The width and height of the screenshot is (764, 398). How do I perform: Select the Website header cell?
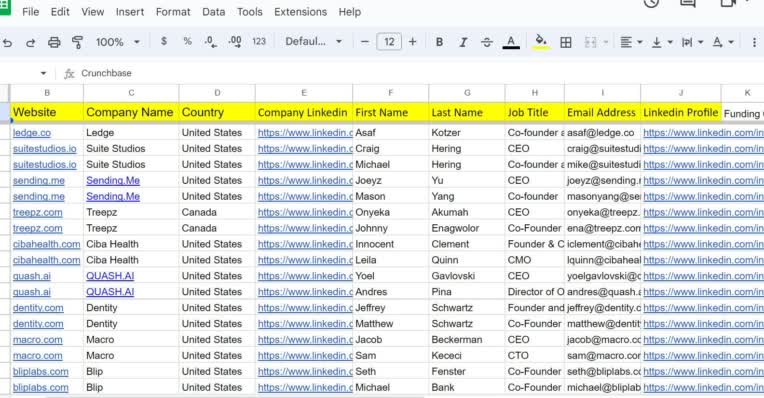click(x=47, y=112)
